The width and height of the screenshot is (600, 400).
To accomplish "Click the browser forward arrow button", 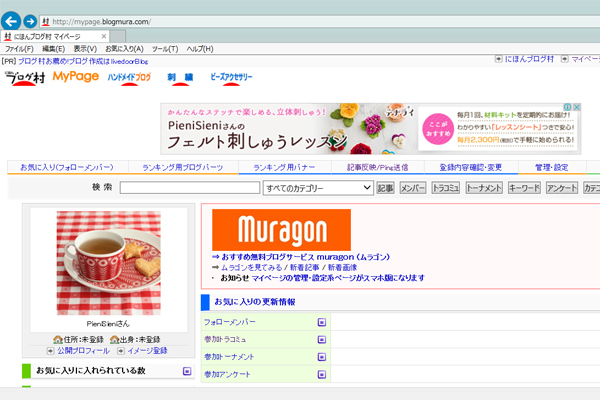I will pos(30,21).
